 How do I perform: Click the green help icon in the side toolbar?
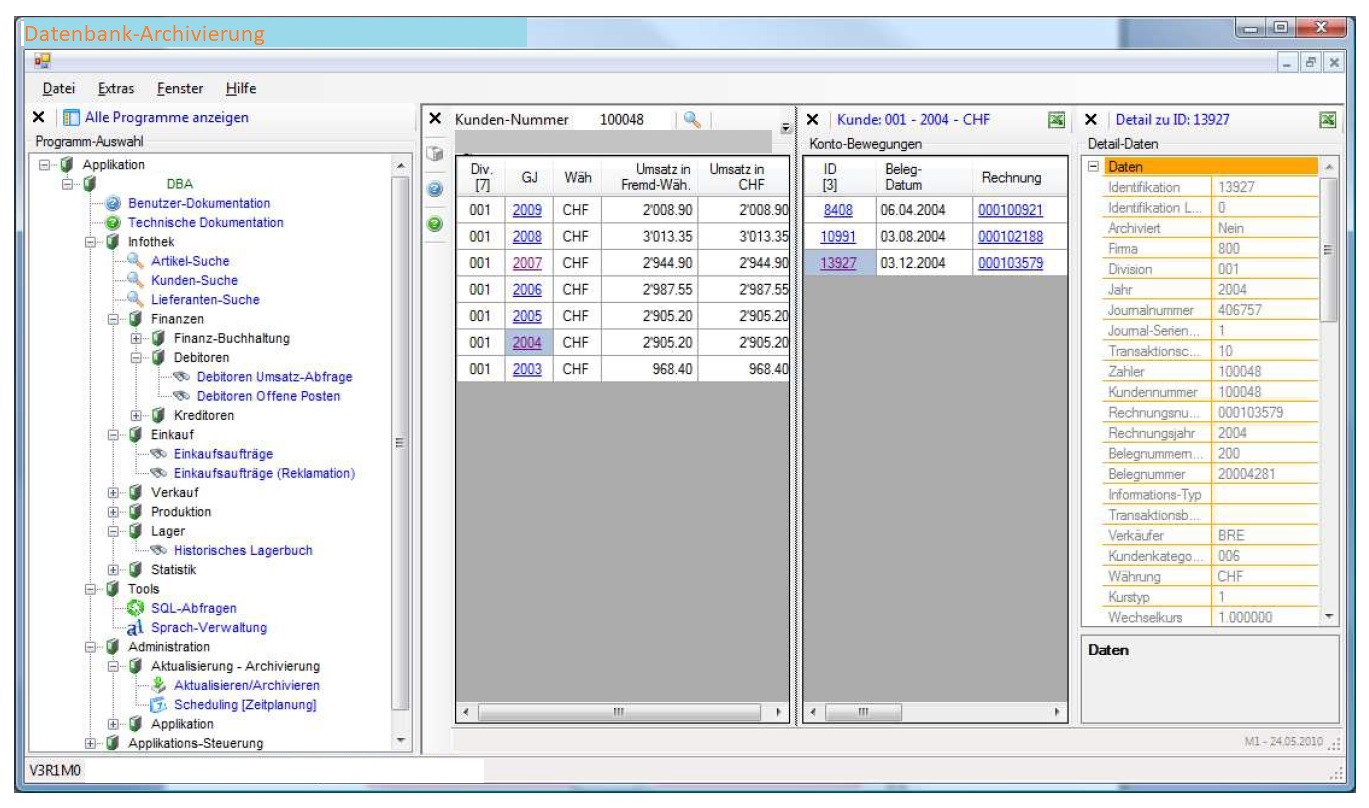pos(435,224)
